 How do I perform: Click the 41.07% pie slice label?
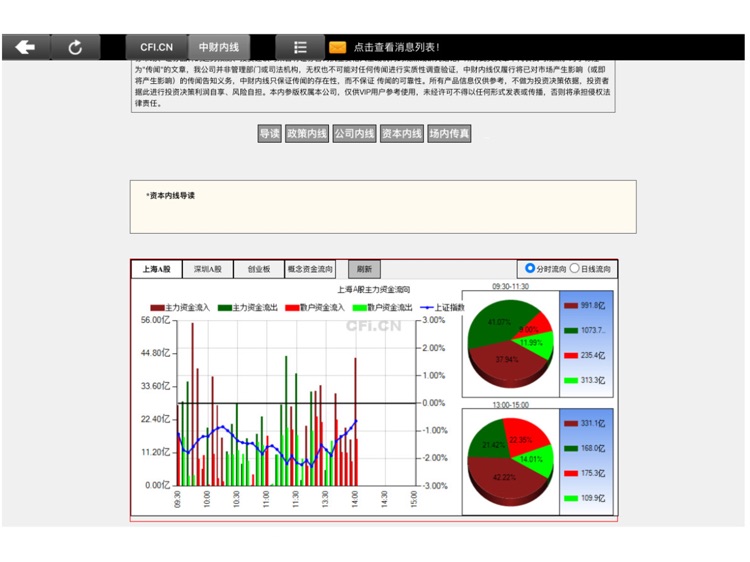pyautogui.click(x=499, y=322)
